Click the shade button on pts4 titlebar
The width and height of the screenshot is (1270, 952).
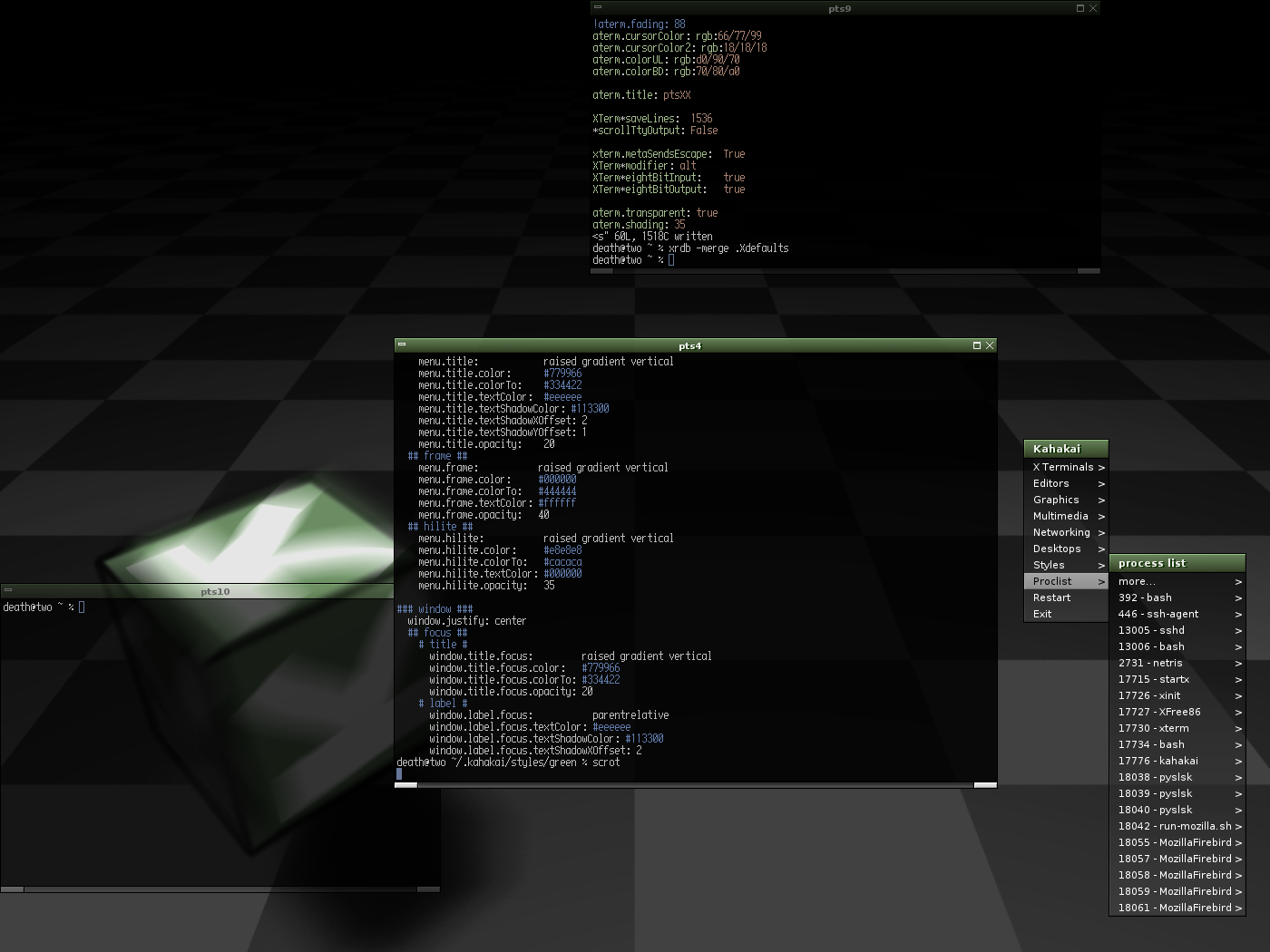[x=402, y=345]
